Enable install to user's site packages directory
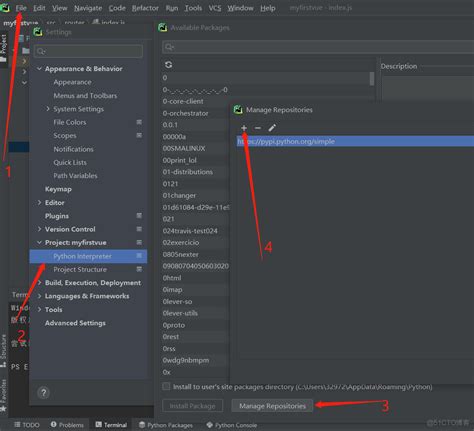Screen dimensions: 474x431 (x=166, y=386)
